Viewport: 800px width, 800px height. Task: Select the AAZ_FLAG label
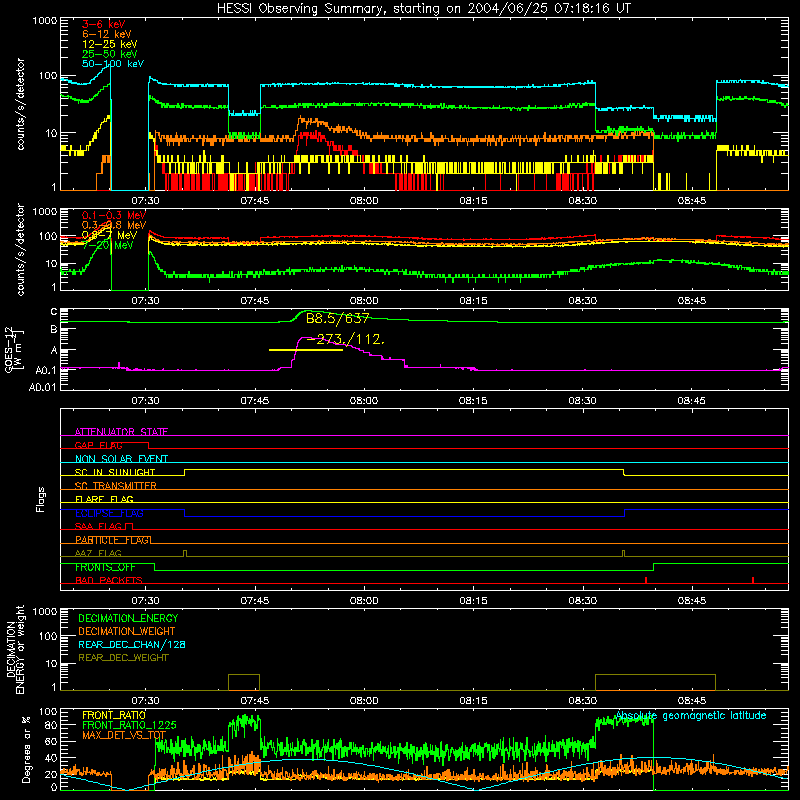click(x=98, y=554)
